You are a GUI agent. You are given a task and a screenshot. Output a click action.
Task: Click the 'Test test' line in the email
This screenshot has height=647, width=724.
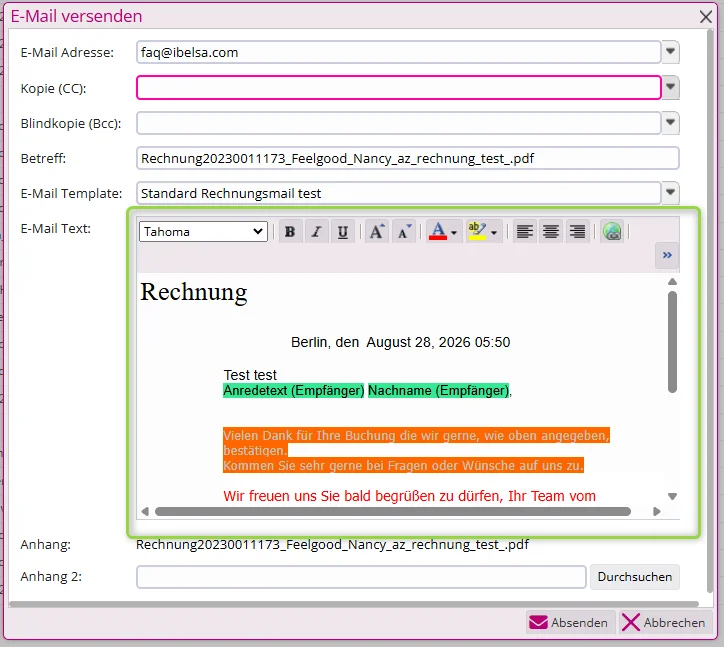(x=250, y=375)
